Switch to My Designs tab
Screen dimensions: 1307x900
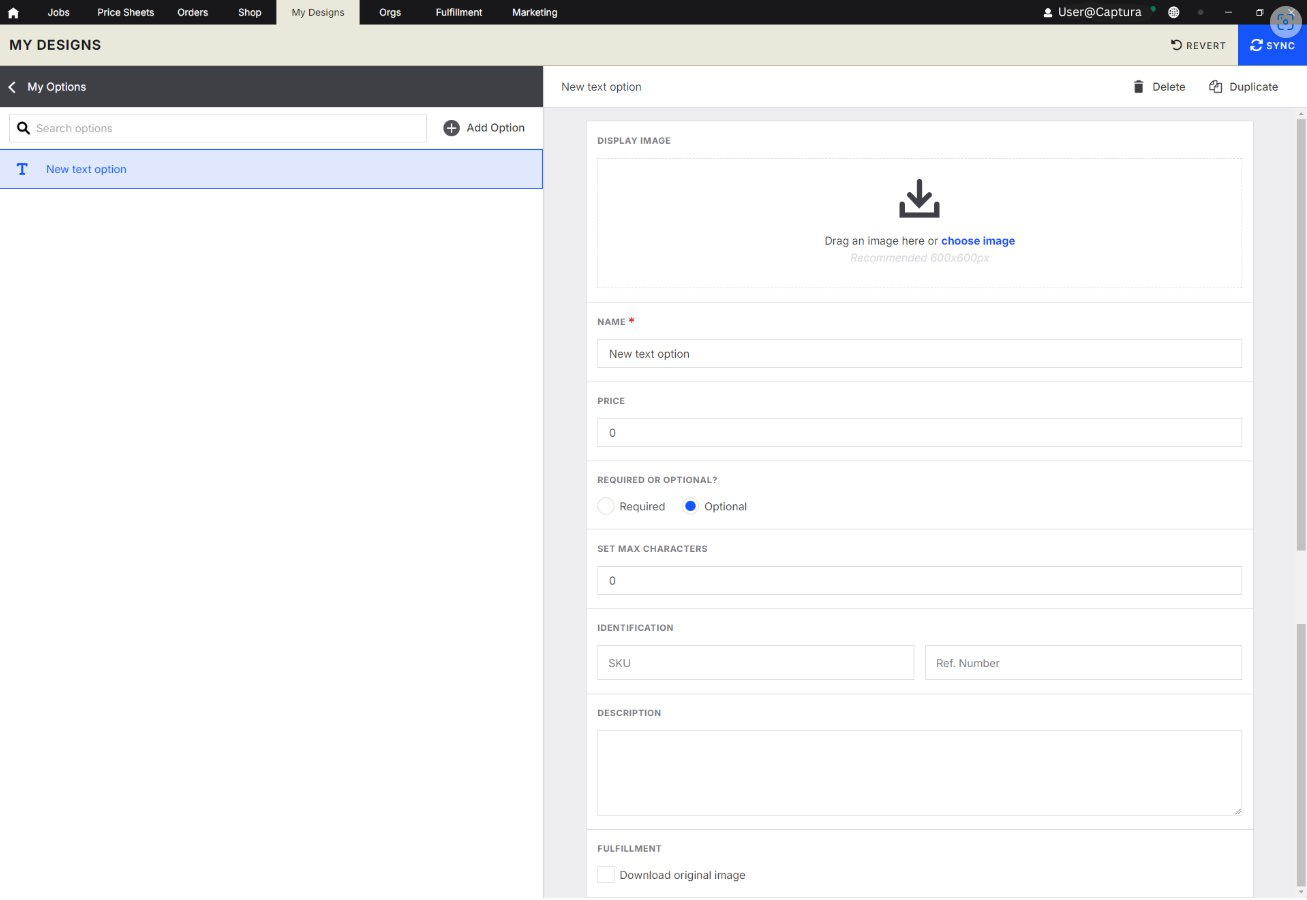point(318,13)
